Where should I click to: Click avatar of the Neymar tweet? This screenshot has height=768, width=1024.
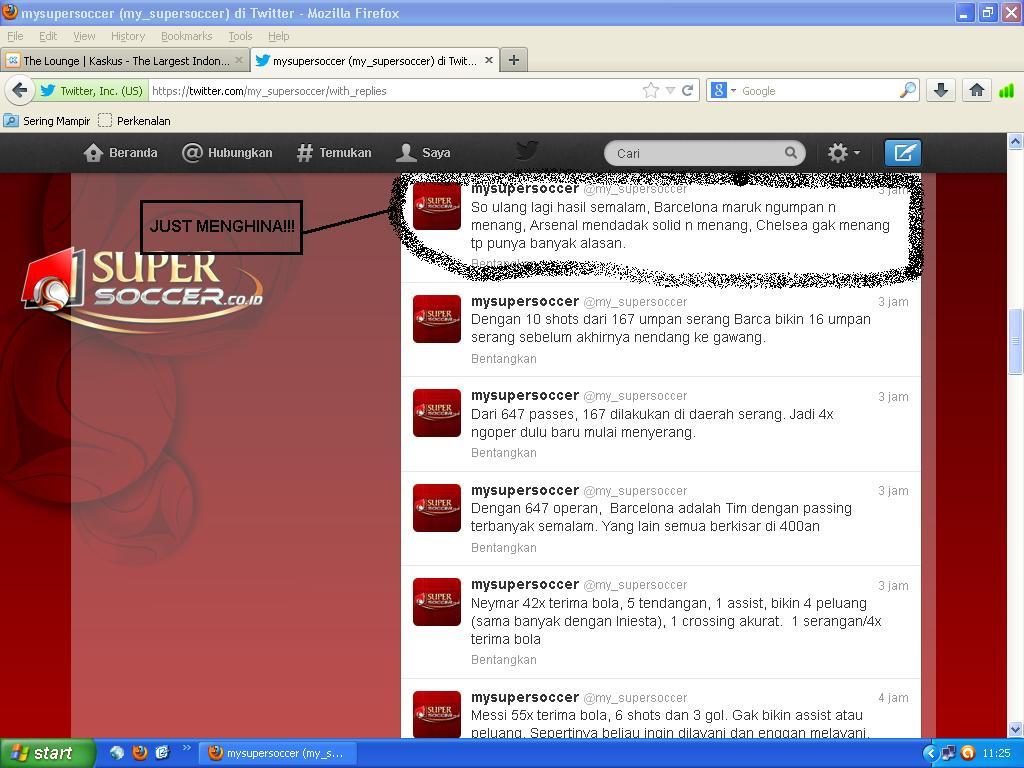[x=437, y=601]
